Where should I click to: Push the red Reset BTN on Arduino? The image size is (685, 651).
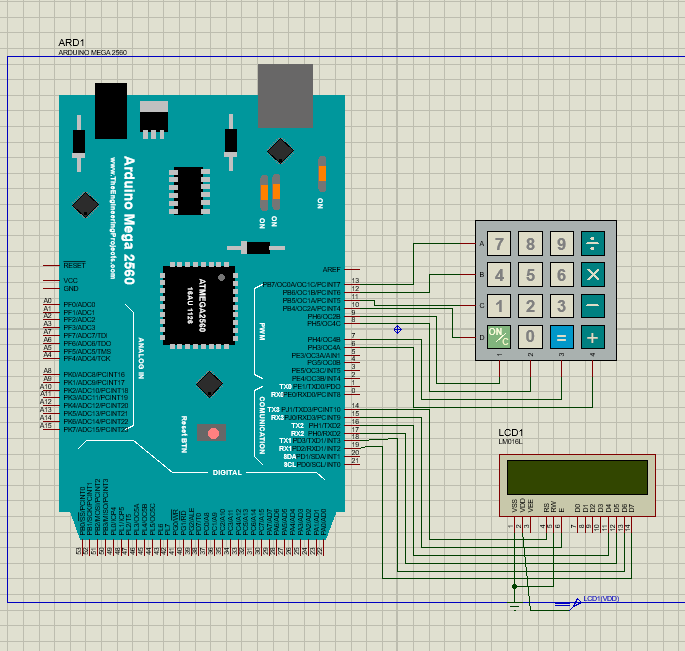(x=213, y=432)
